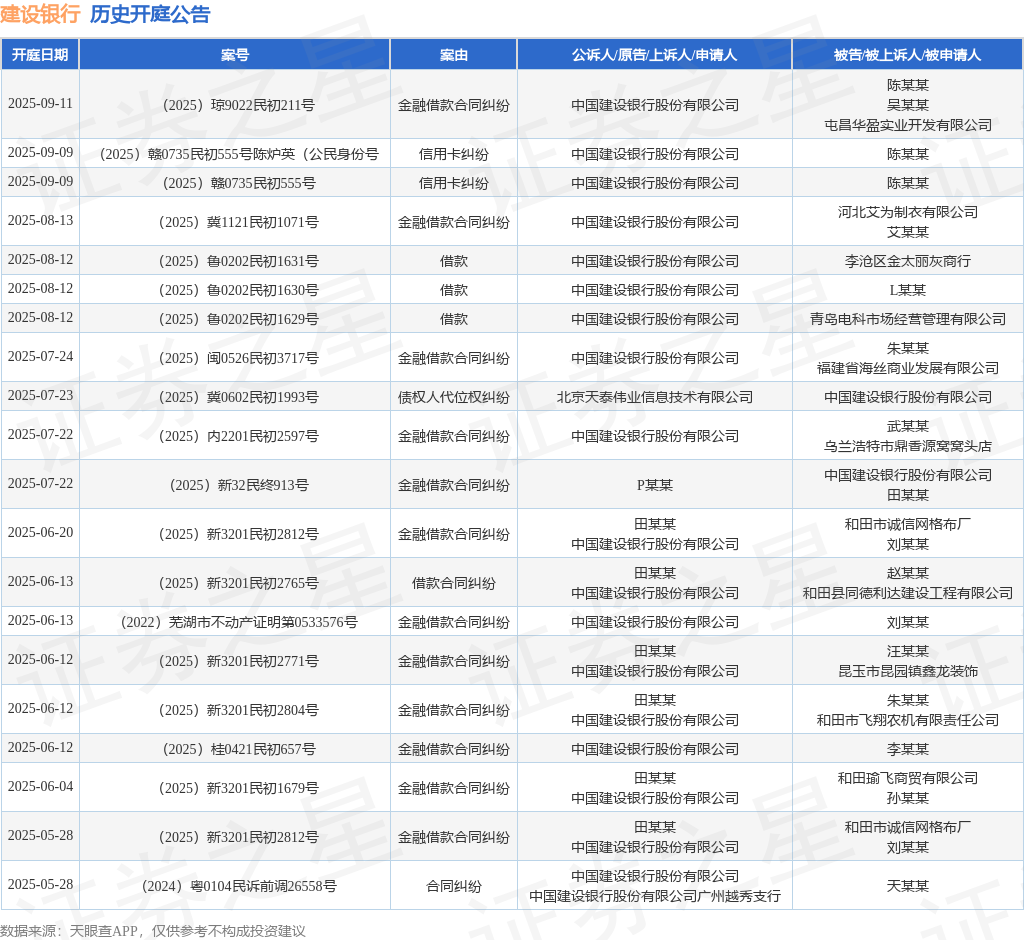The width and height of the screenshot is (1024, 940).
Task: Click defendant 孙某某
Action: tap(908, 798)
